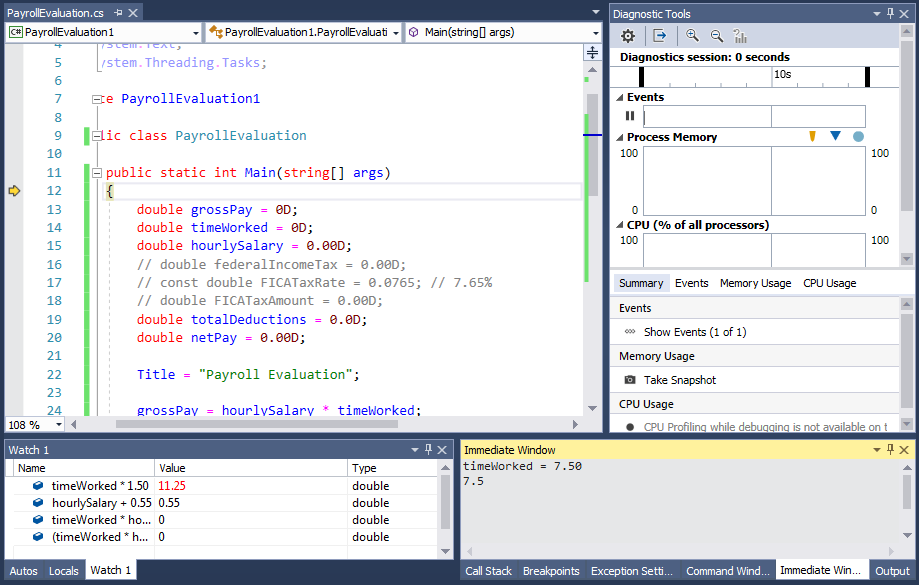The height and width of the screenshot is (585, 919).
Task: Switch to the Summary tab
Action: tap(641, 283)
